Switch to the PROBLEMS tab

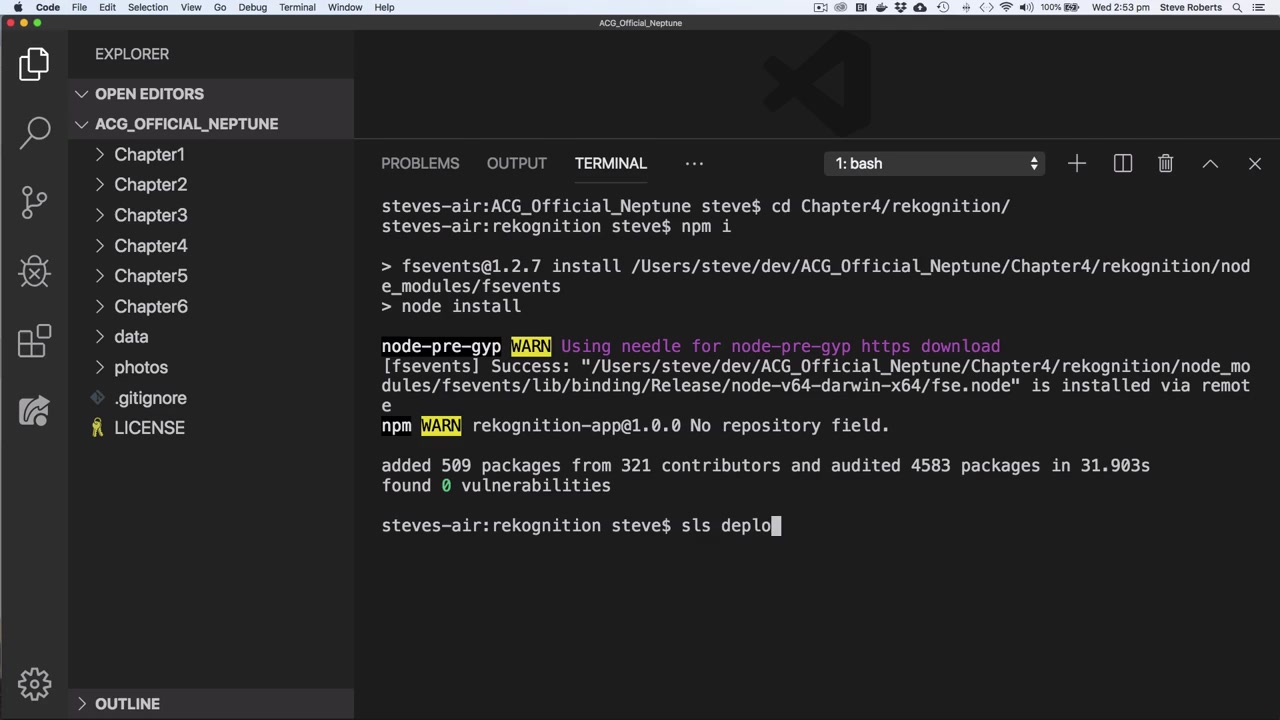tap(420, 163)
